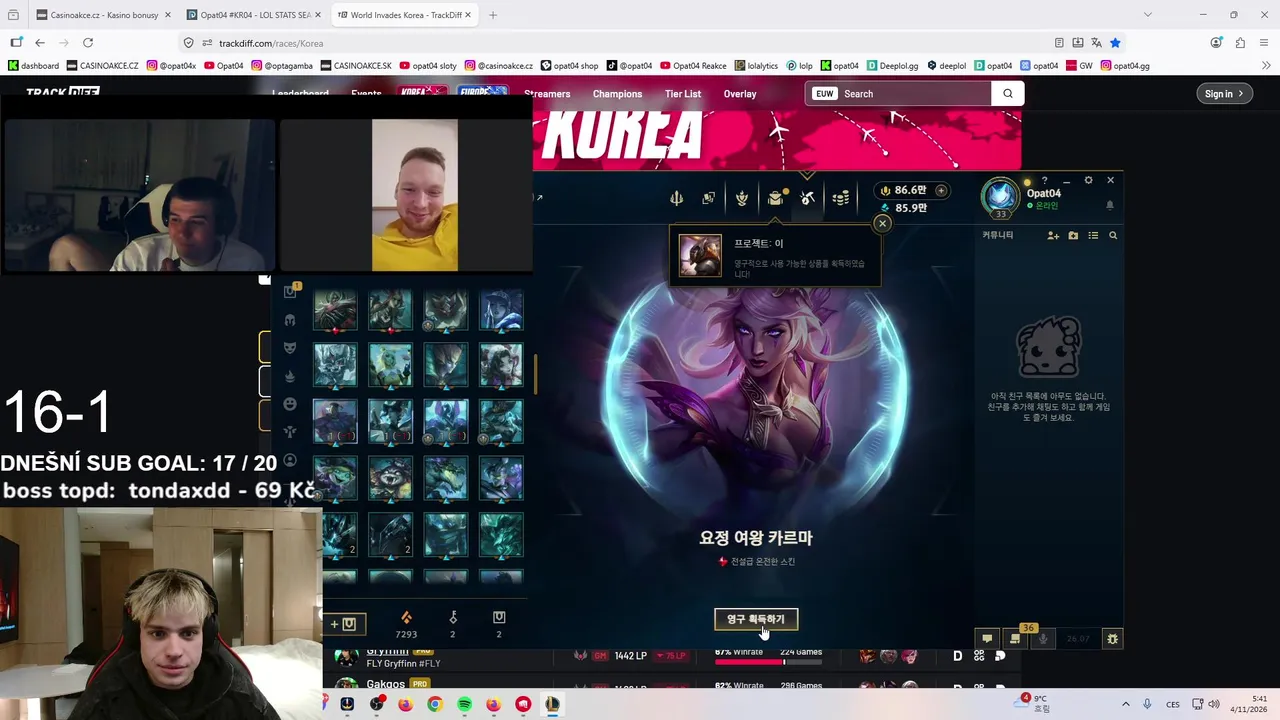Viewport: 1280px width, 720px height.
Task: Open the Profile crest icon in client header
Action: [x=742, y=198]
